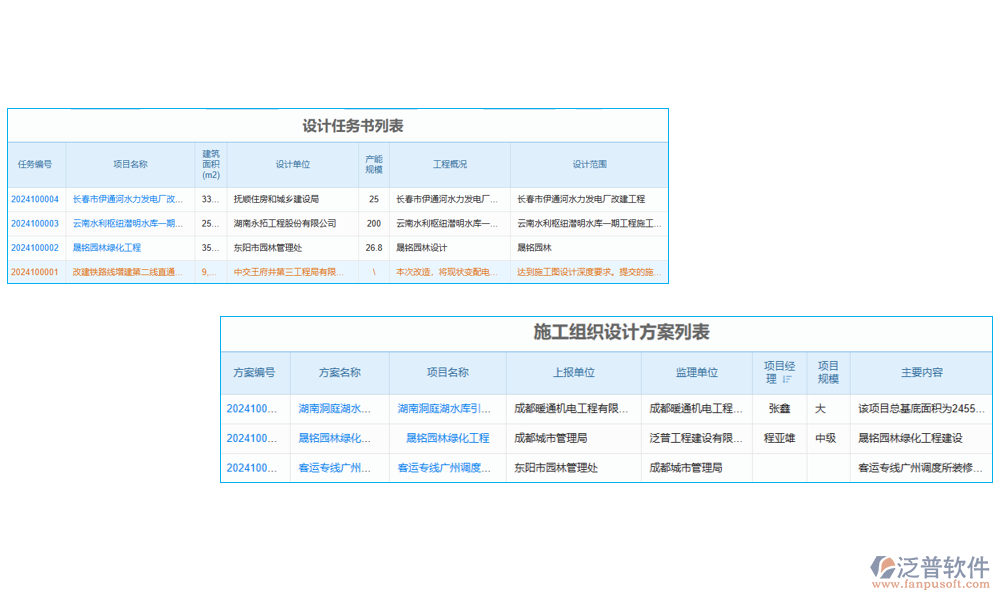1000x600 pixels.
Task: Open 湖南洞庭湖水 plan name link
Action: click(x=335, y=408)
